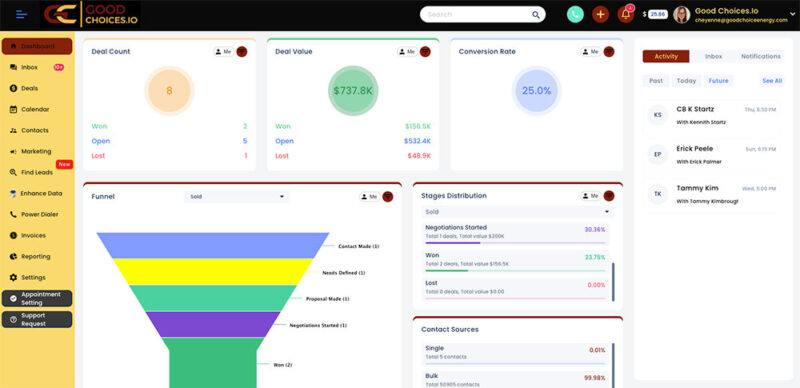Open the Stages Distribution Sold dropdown
The image size is (800, 388).
coord(517,212)
